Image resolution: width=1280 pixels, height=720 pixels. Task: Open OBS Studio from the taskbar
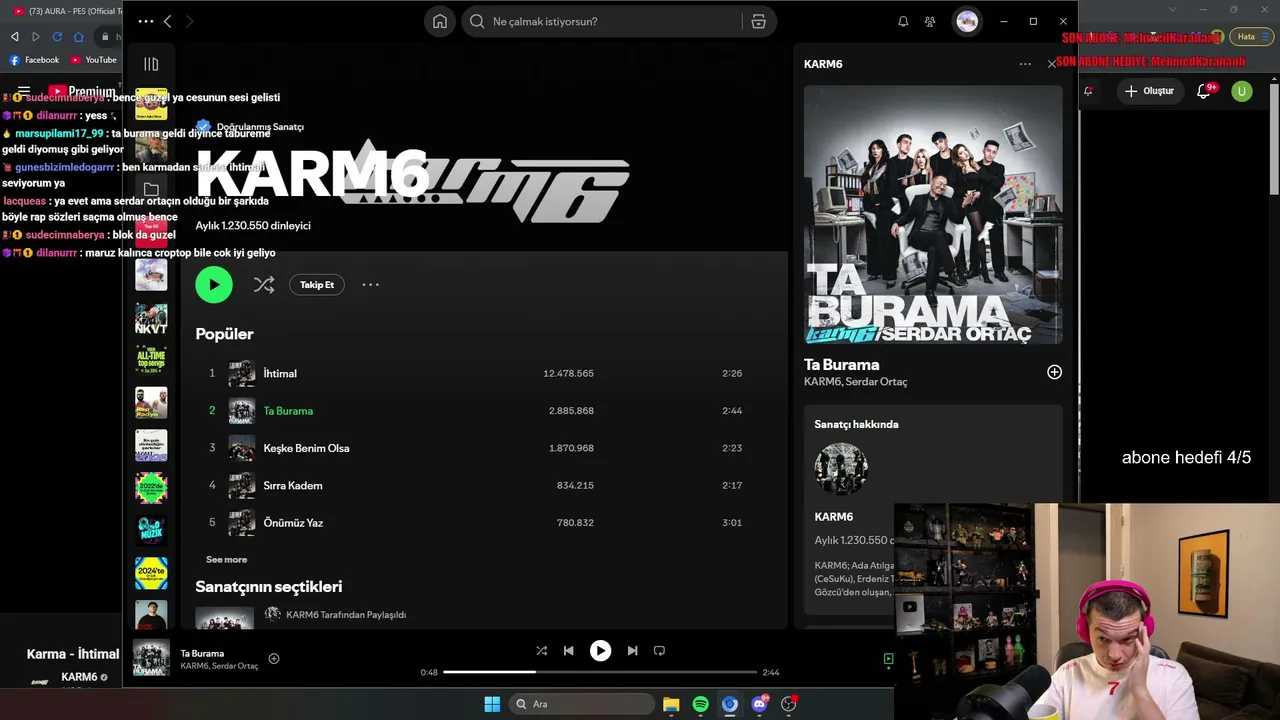pos(789,704)
